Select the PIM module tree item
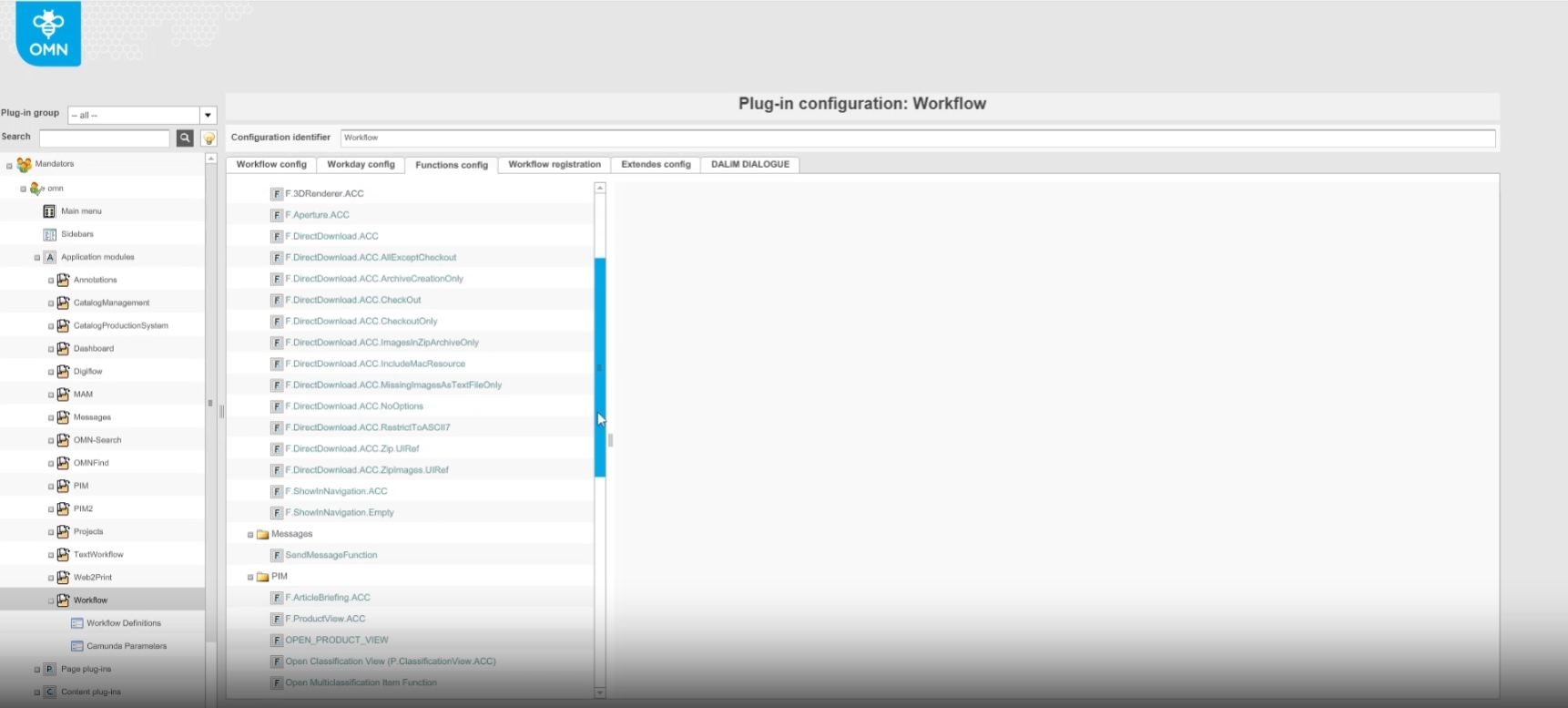This screenshot has width=1568, height=708. [x=81, y=486]
